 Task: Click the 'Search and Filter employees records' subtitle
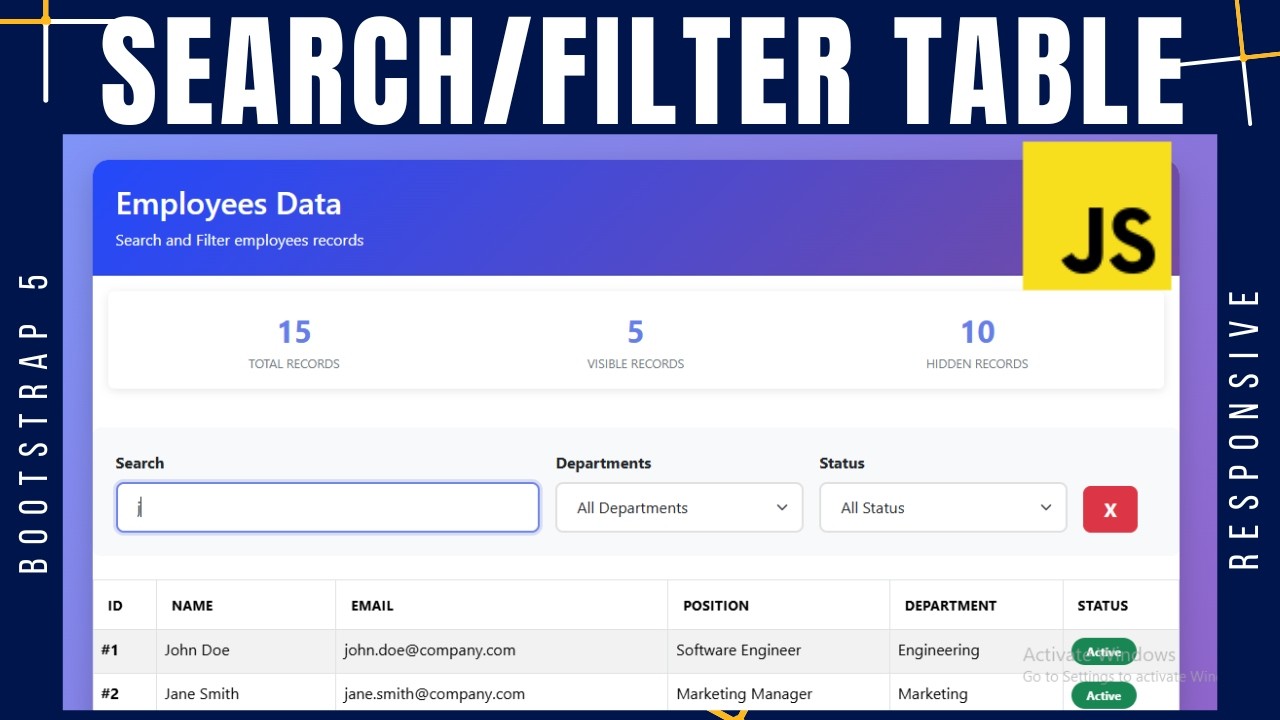[240, 240]
